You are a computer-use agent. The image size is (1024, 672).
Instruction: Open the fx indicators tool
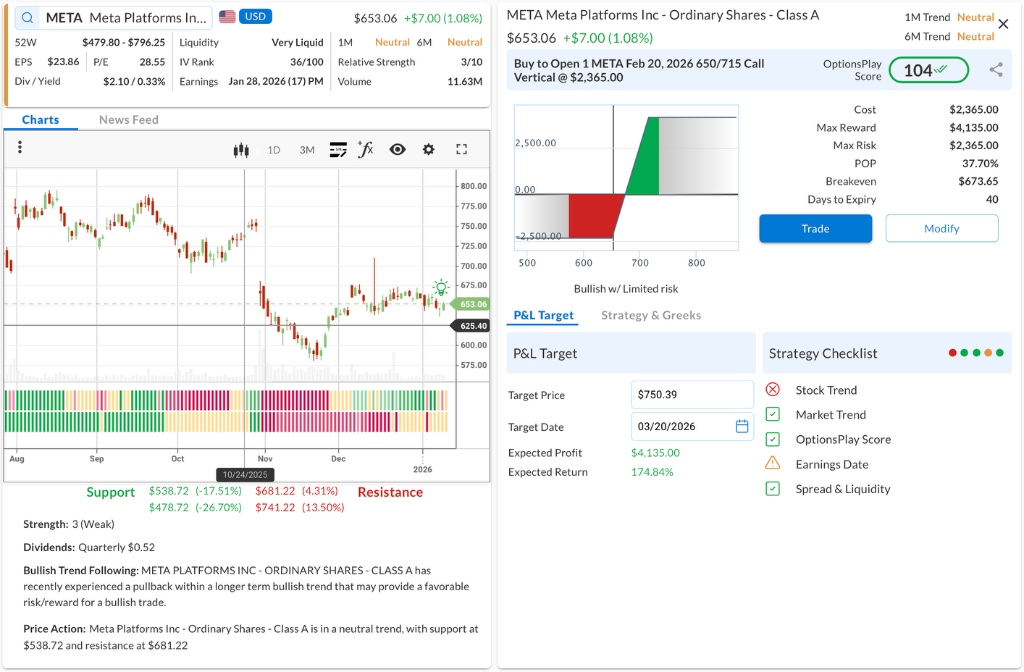366,150
